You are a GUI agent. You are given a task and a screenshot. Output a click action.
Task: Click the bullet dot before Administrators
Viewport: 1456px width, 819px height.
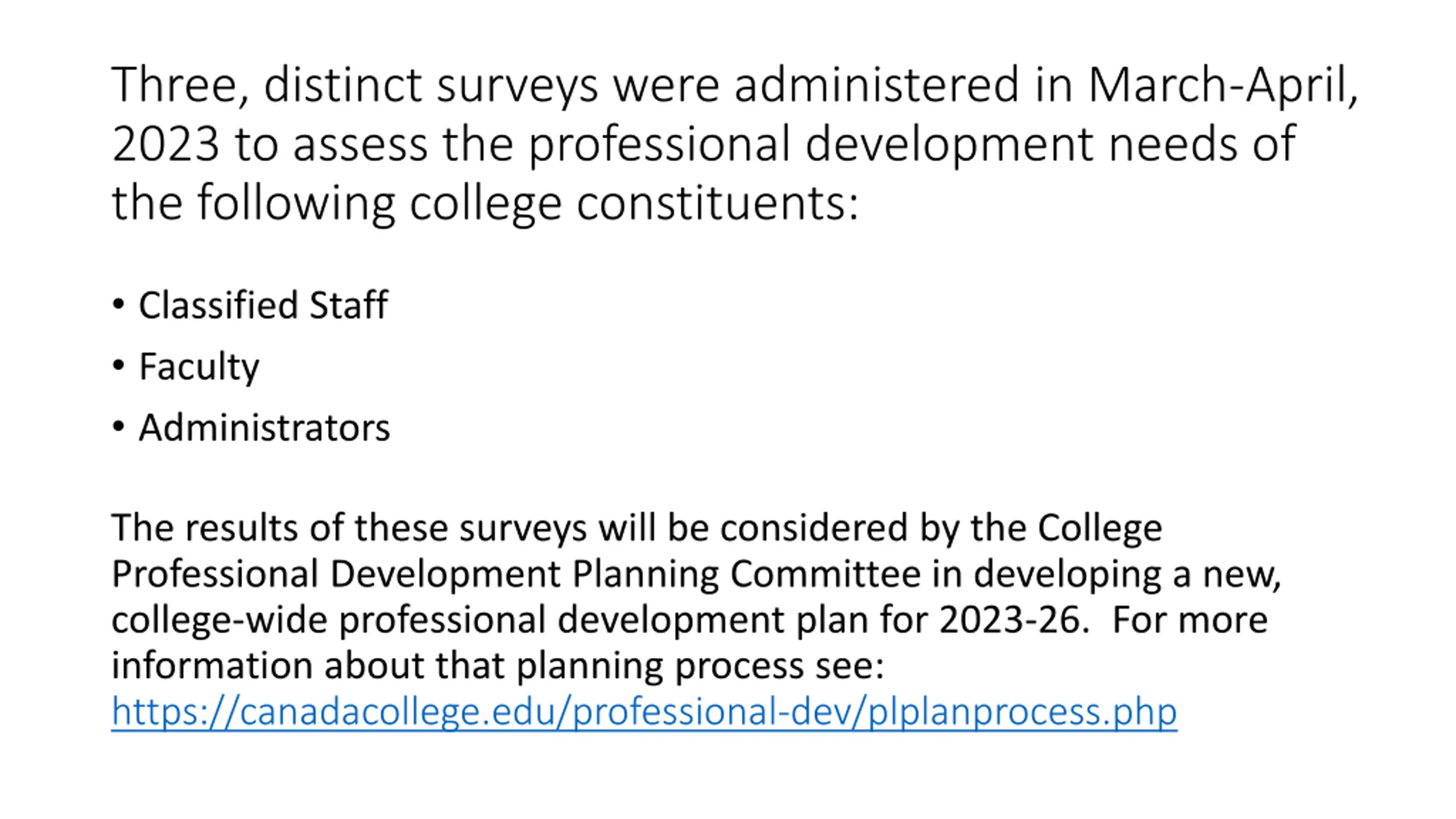tap(118, 427)
